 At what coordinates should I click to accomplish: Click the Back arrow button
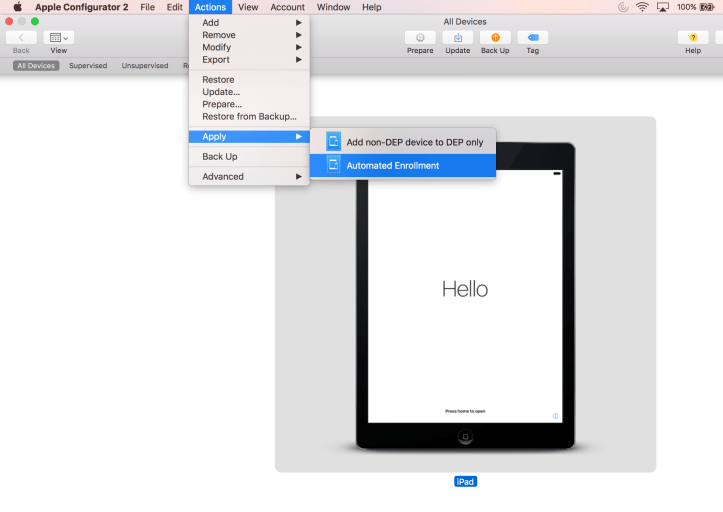(x=21, y=38)
